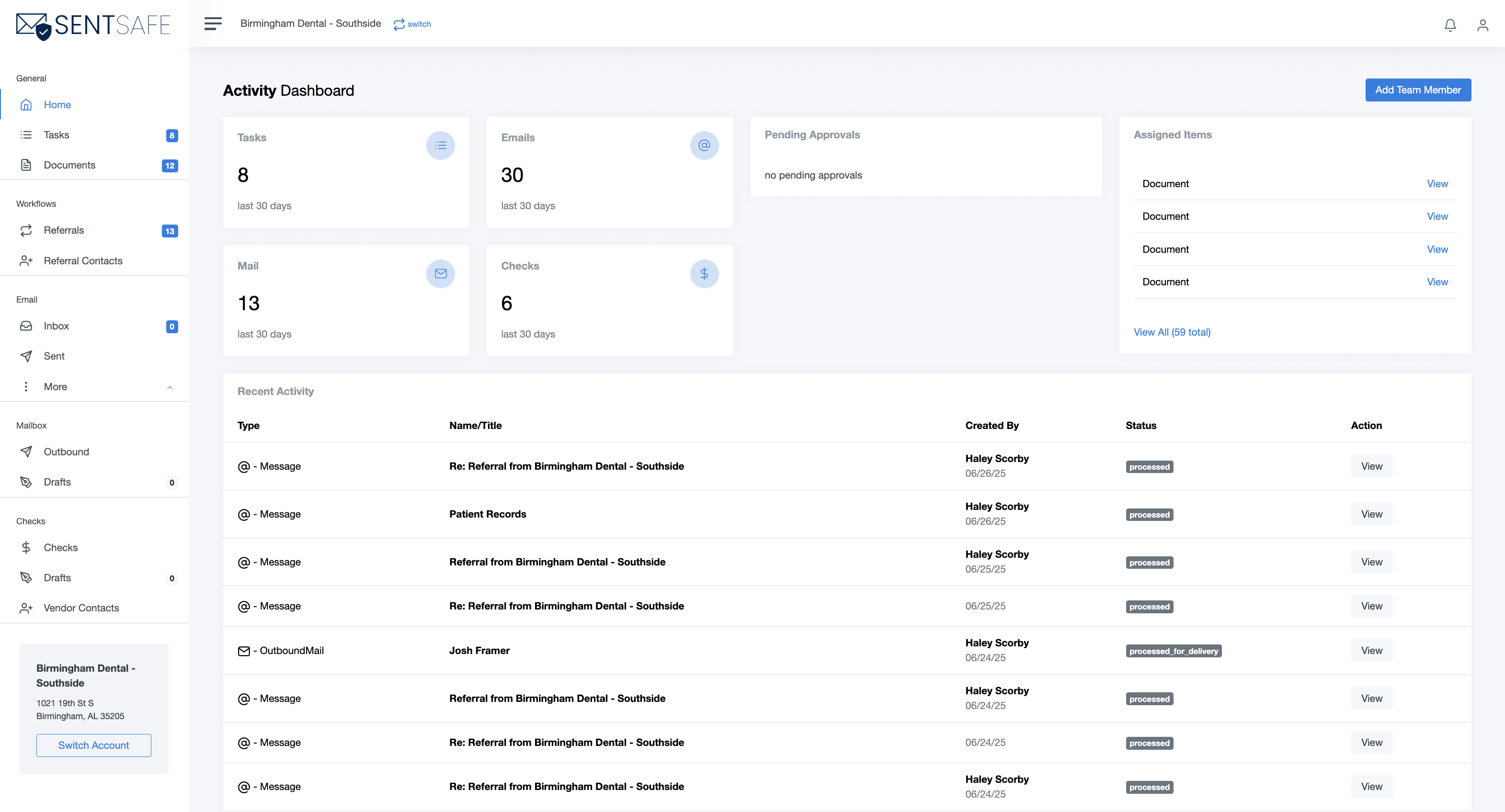Open the user profile icon

click(1483, 25)
